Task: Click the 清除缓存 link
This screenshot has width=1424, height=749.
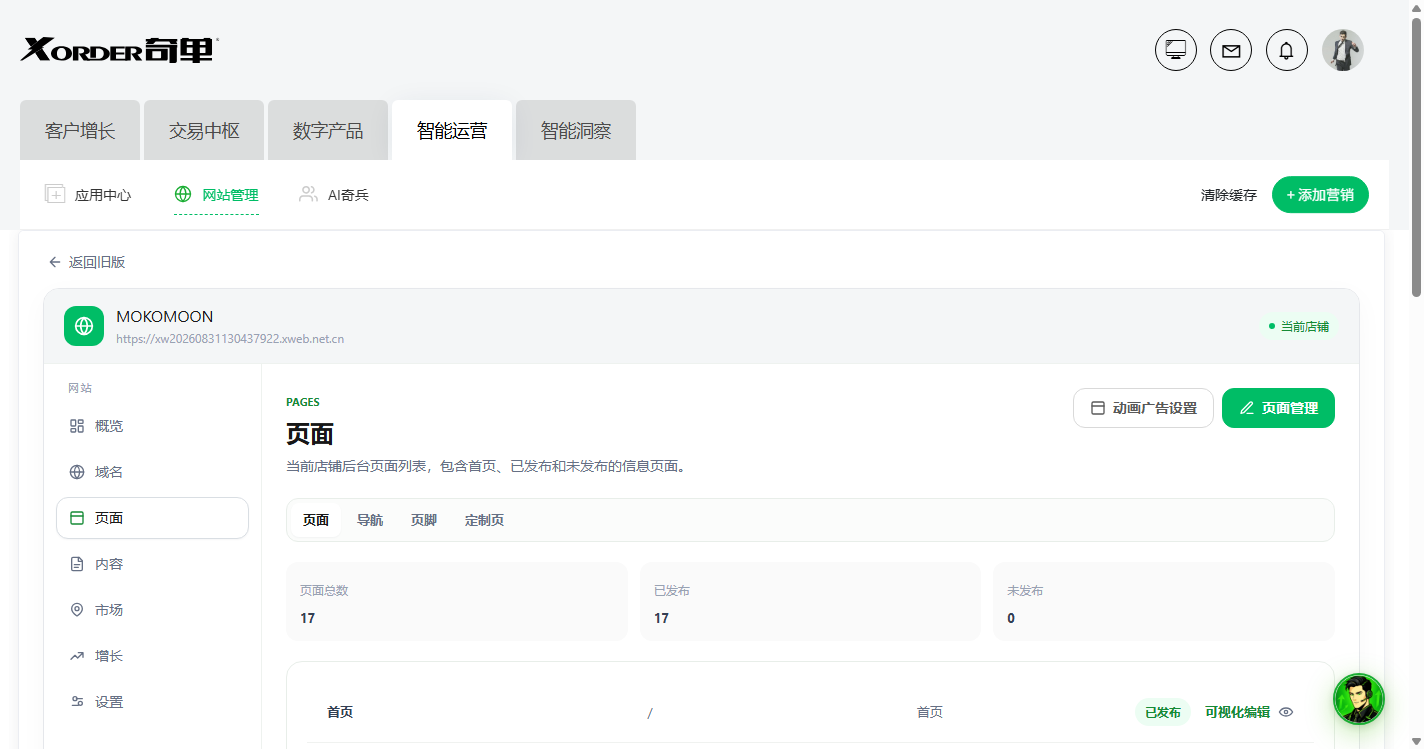Action: pyautogui.click(x=1228, y=195)
